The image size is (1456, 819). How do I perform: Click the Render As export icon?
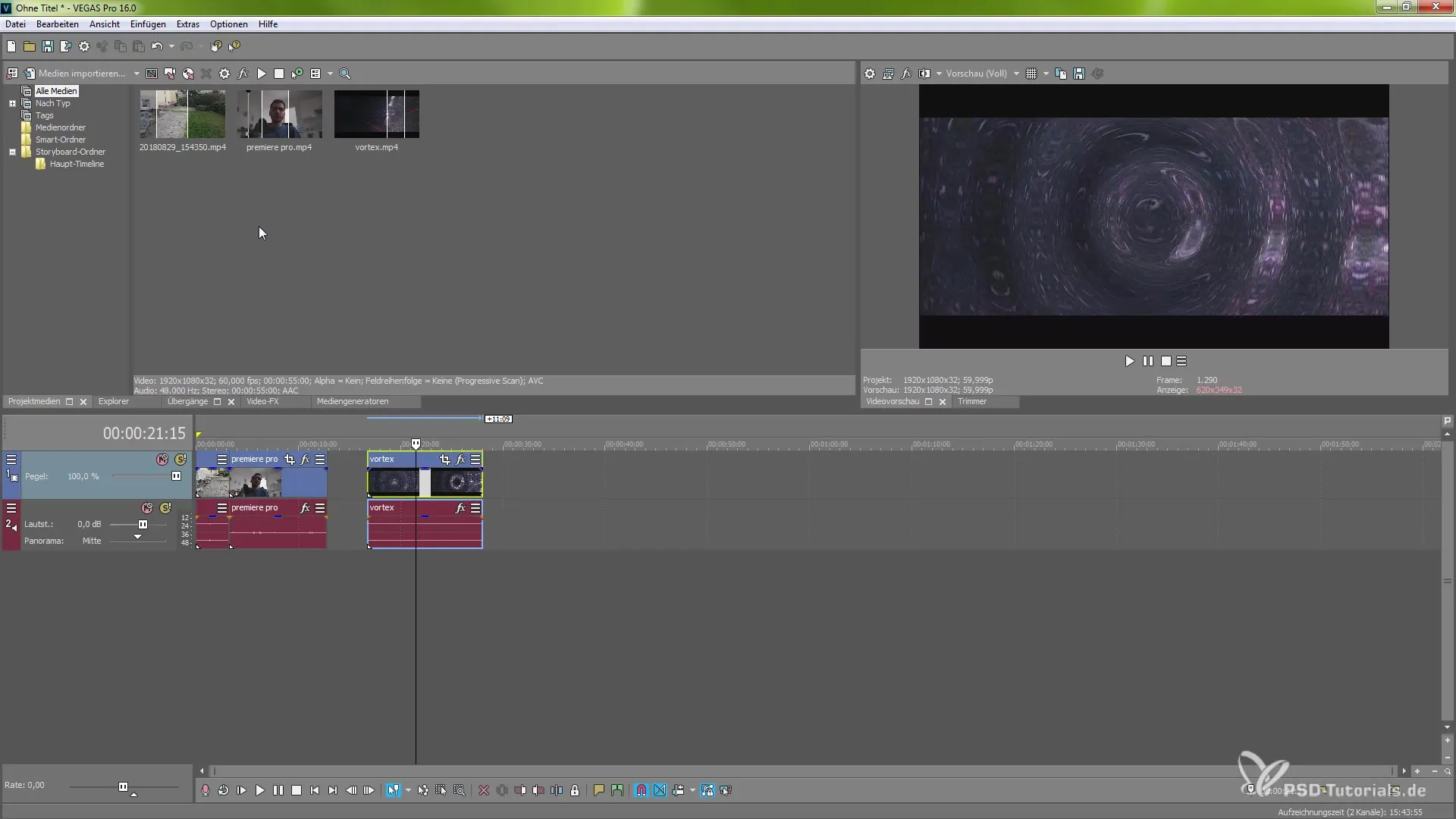click(66, 46)
